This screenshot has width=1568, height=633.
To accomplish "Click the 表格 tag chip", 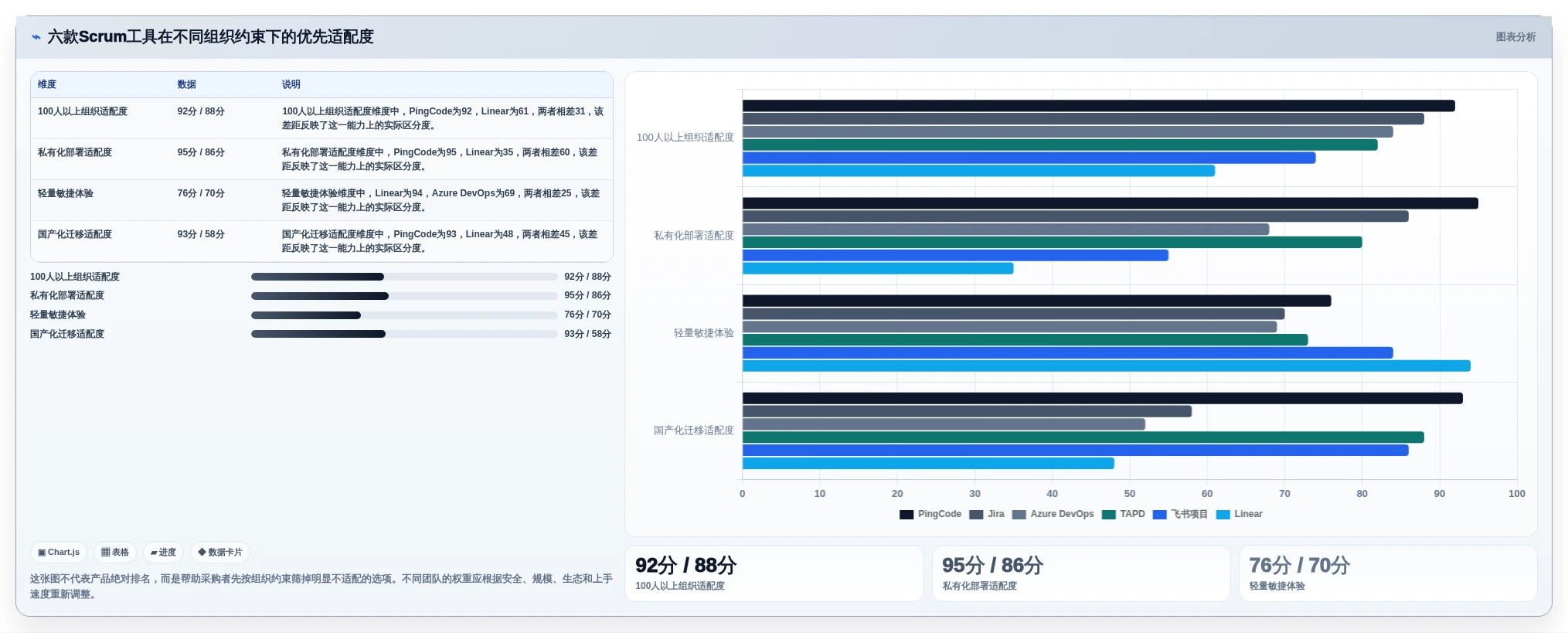I will pyautogui.click(x=115, y=553).
